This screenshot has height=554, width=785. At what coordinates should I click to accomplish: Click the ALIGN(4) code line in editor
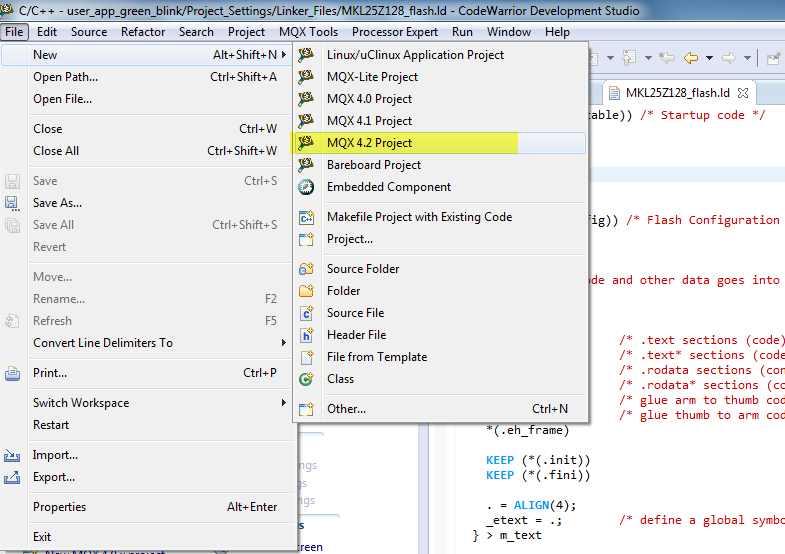tap(531, 505)
